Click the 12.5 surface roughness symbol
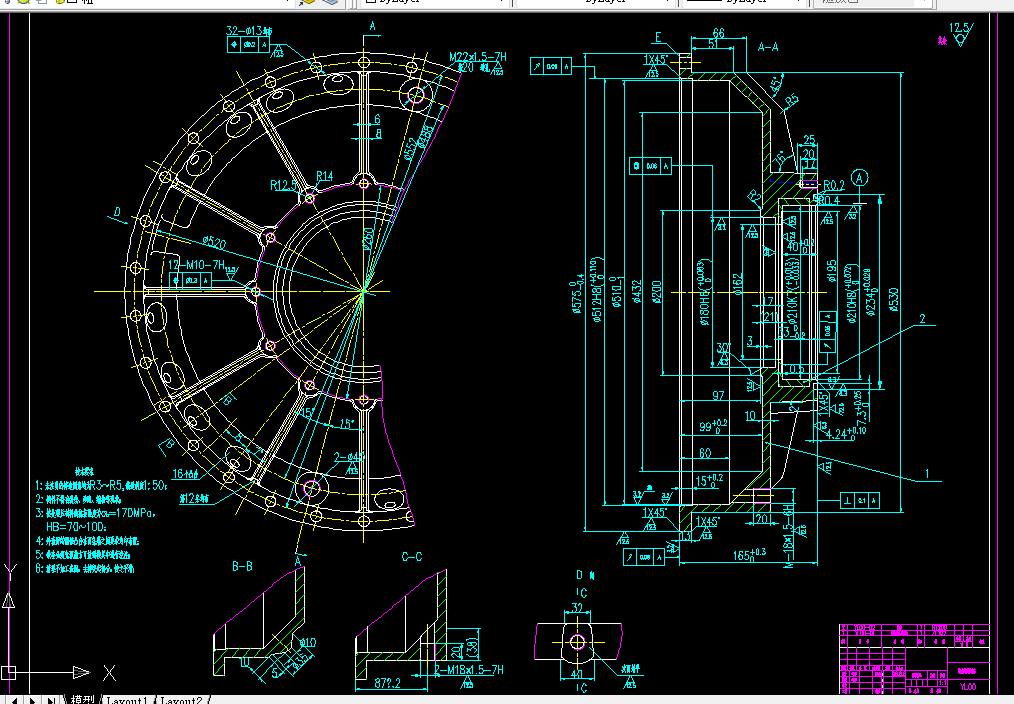The height and width of the screenshot is (704, 1014). click(x=960, y=34)
